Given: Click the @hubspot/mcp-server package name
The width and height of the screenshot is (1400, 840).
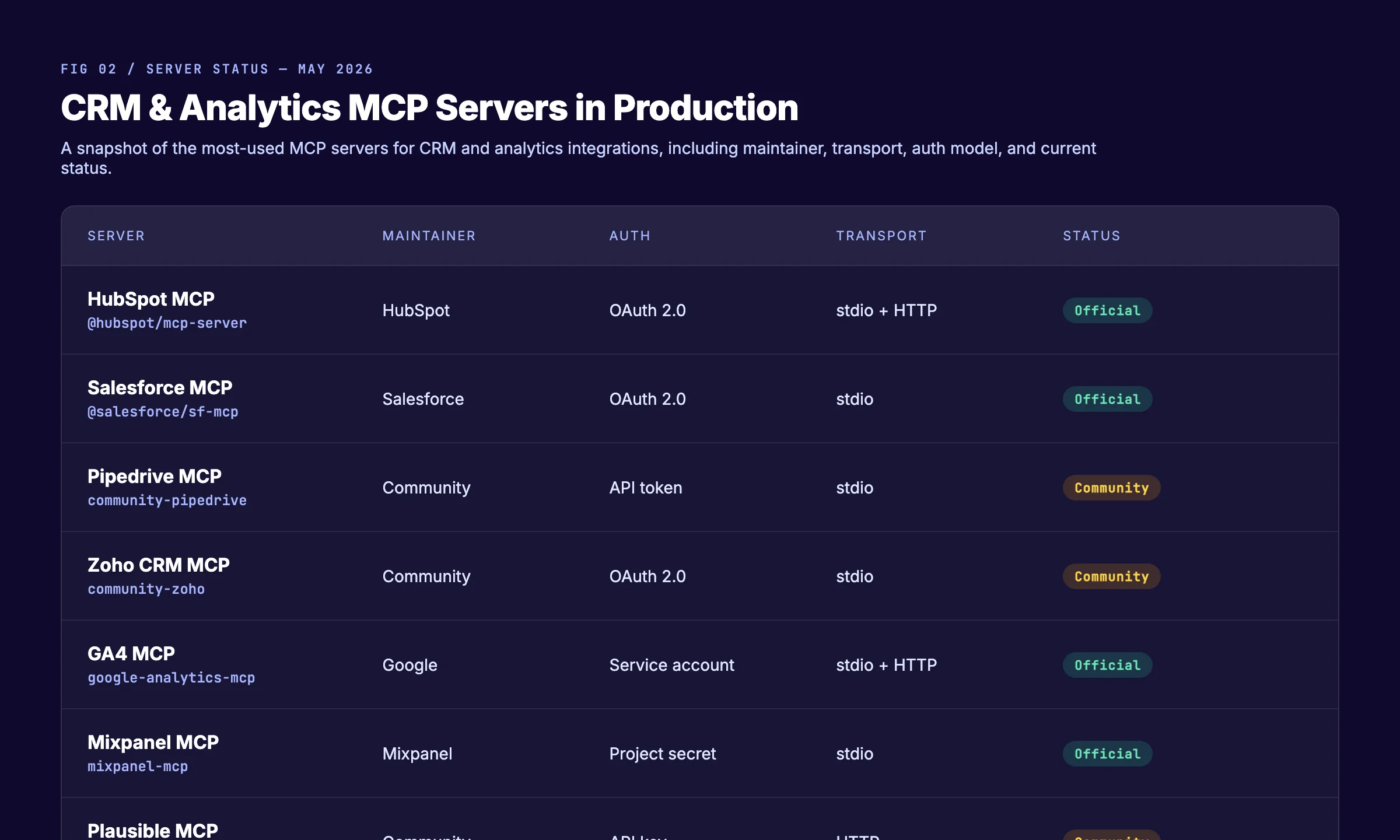Looking at the screenshot, I should tap(167, 323).
